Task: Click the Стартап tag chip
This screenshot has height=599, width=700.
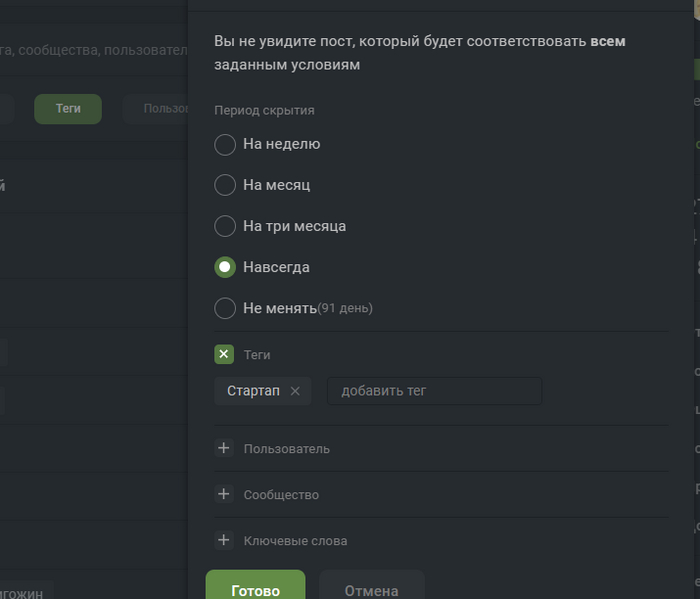Action: tap(253, 391)
